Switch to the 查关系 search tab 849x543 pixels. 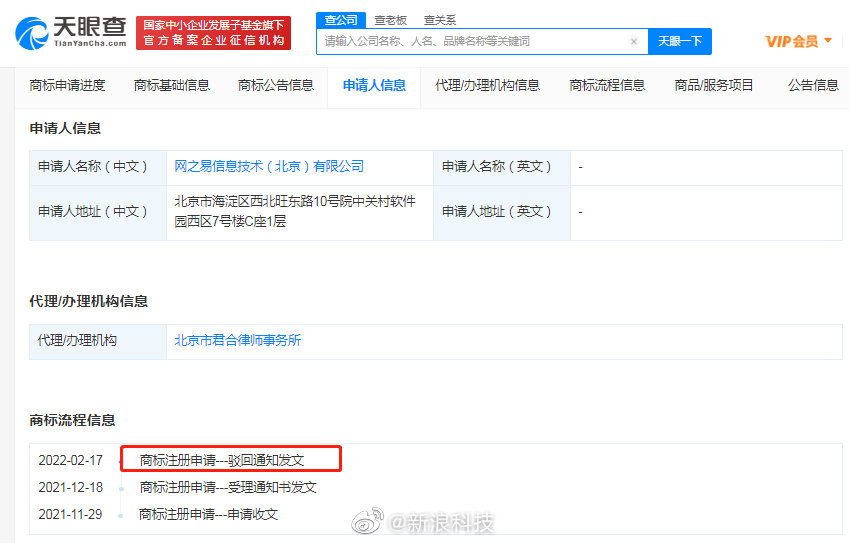[439, 20]
